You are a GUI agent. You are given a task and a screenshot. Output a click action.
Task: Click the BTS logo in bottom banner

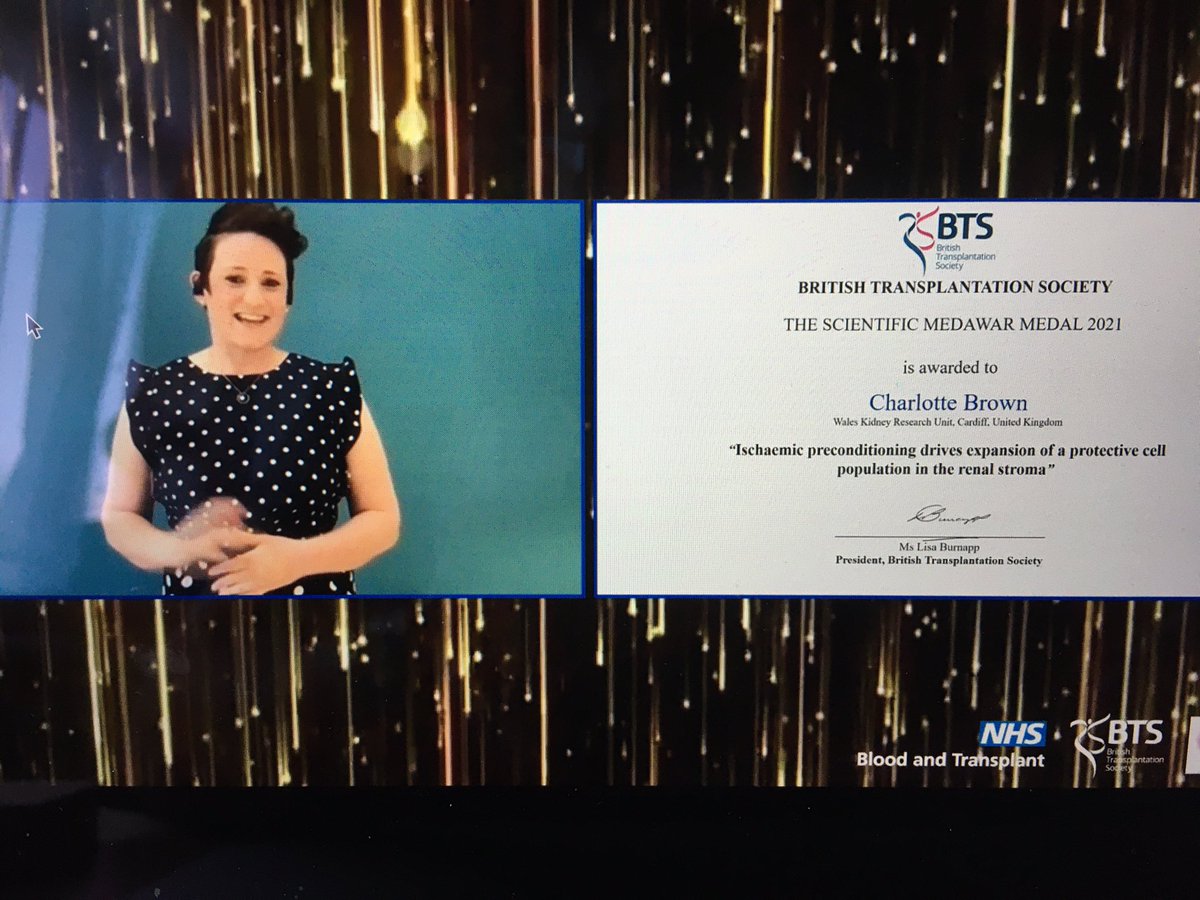click(x=1118, y=746)
